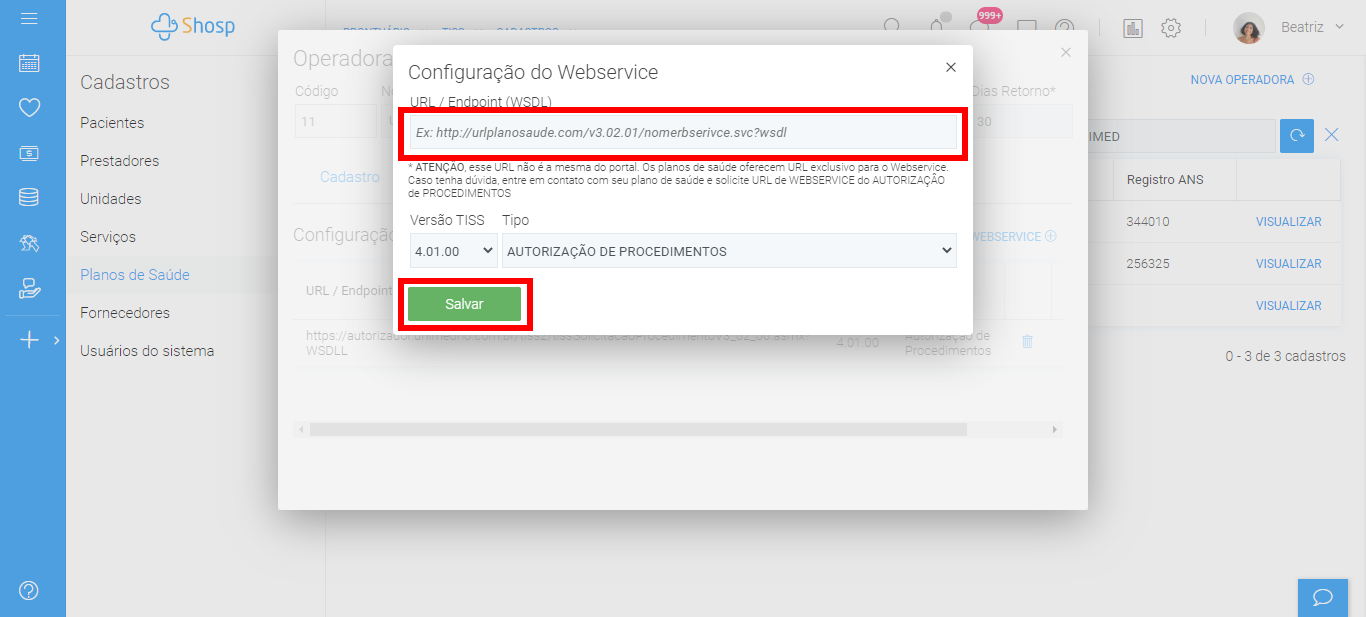This screenshot has width=1366, height=617.
Task: Click the help question mark icon
Action: coord(29,590)
